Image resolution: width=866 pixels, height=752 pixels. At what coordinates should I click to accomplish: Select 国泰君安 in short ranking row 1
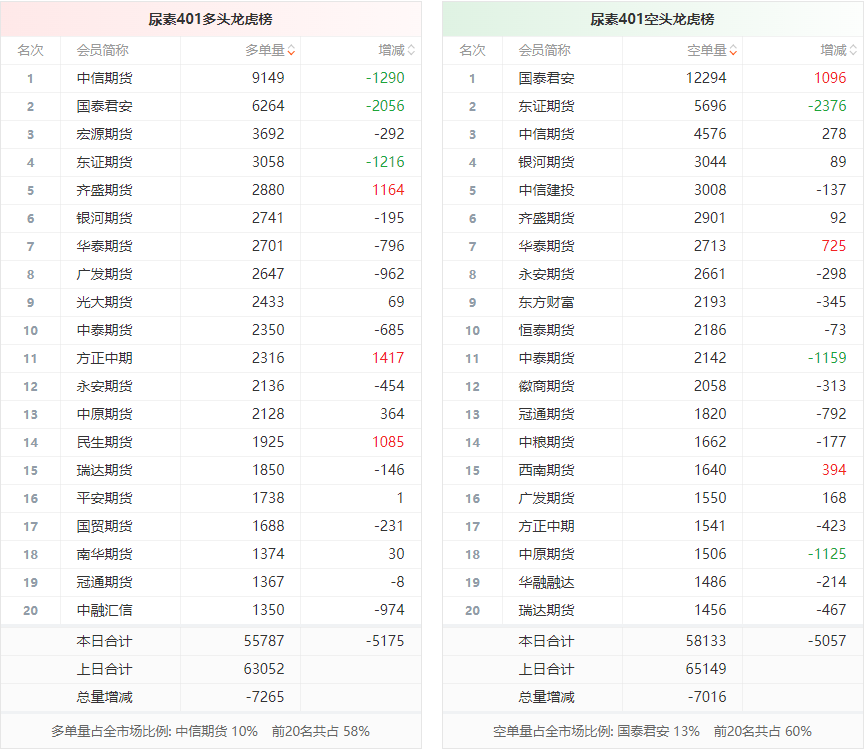pyautogui.click(x=546, y=78)
